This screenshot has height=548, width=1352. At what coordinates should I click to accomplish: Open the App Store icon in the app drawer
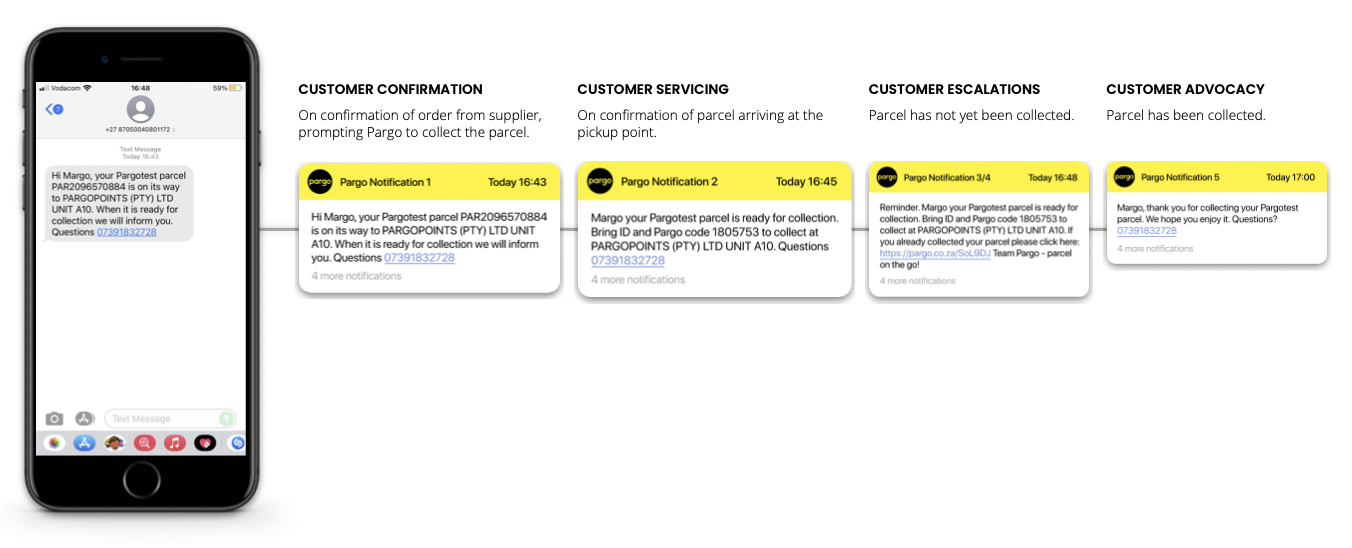pyautogui.click(x=84, y=442)
